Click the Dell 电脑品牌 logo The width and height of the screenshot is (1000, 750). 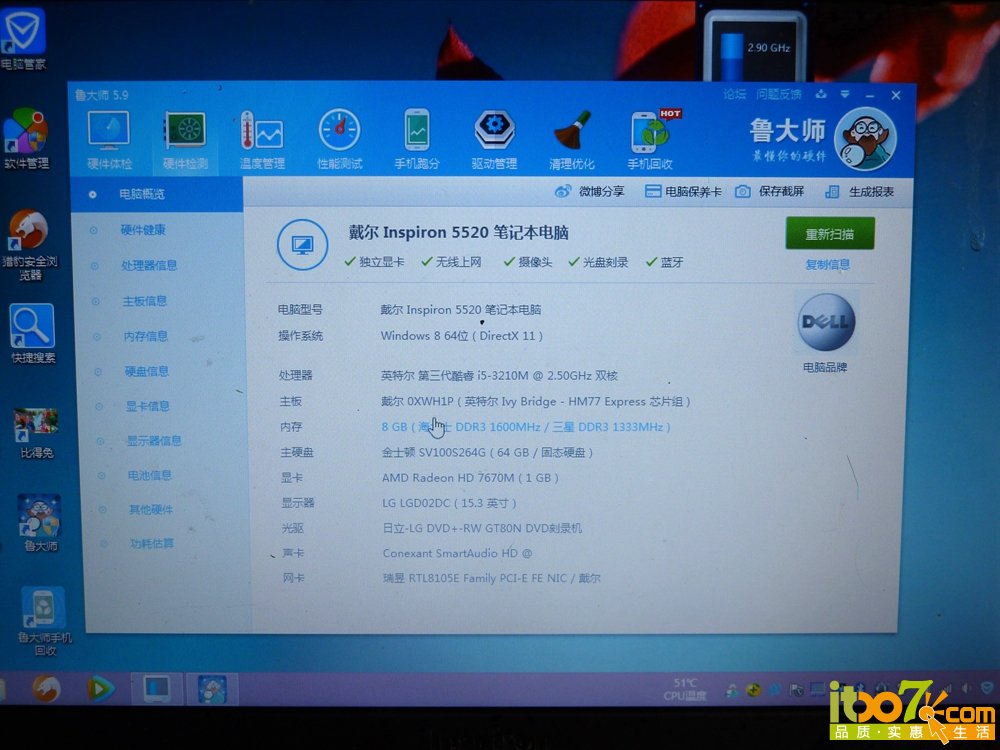[x=825, y=322]
